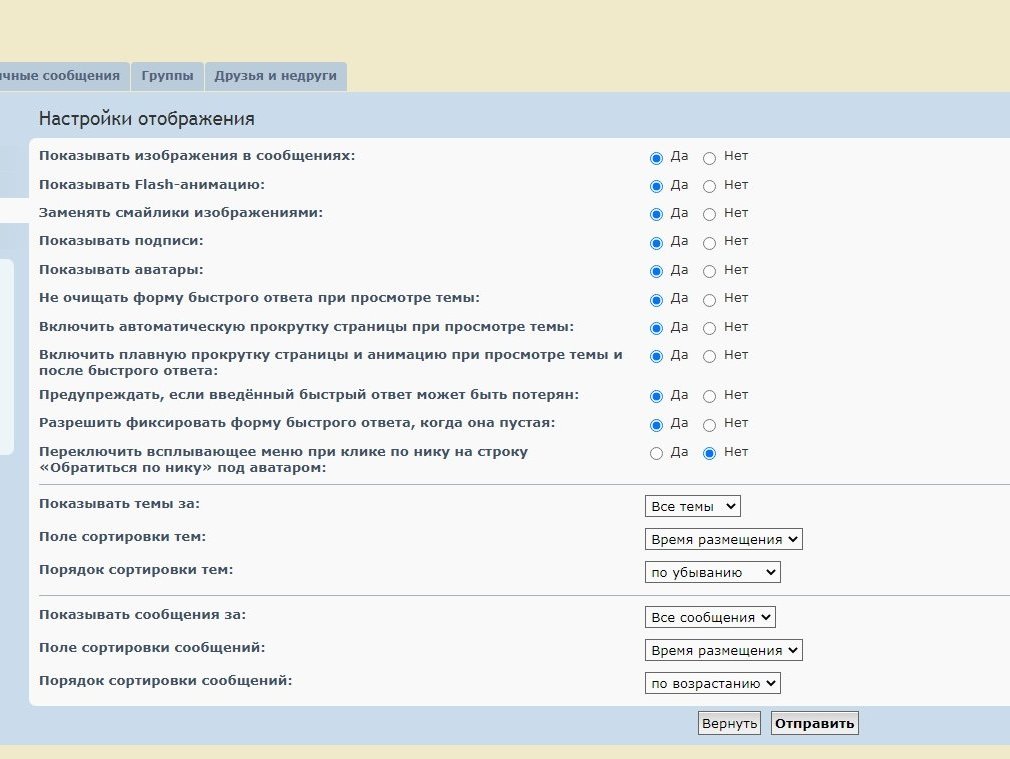The height and width of the screenshot is (759, 1010).
Task: Expand the Поле сортировки тем dropdown
Action: 723,540
